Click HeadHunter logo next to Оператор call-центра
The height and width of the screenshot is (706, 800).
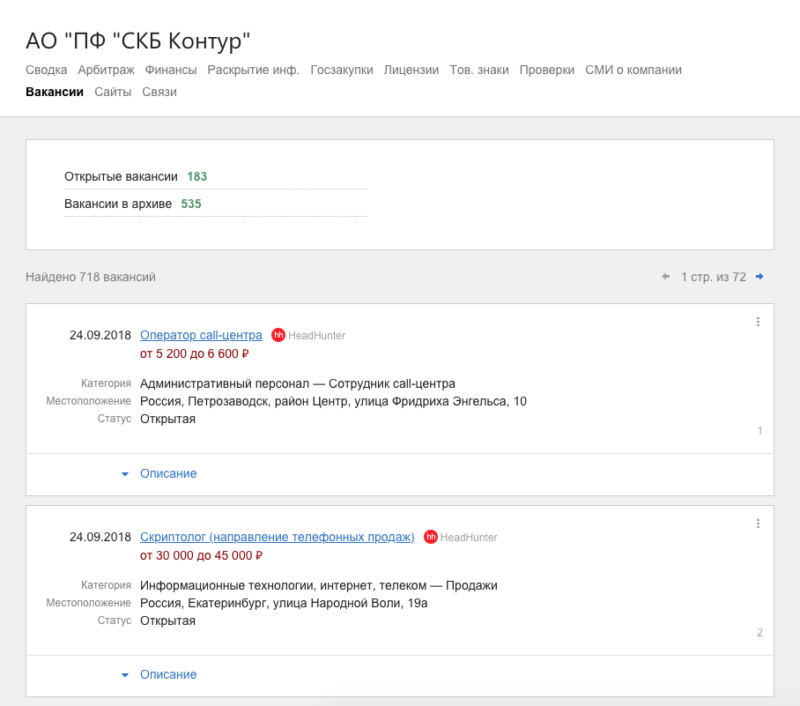tap(278, 335)
